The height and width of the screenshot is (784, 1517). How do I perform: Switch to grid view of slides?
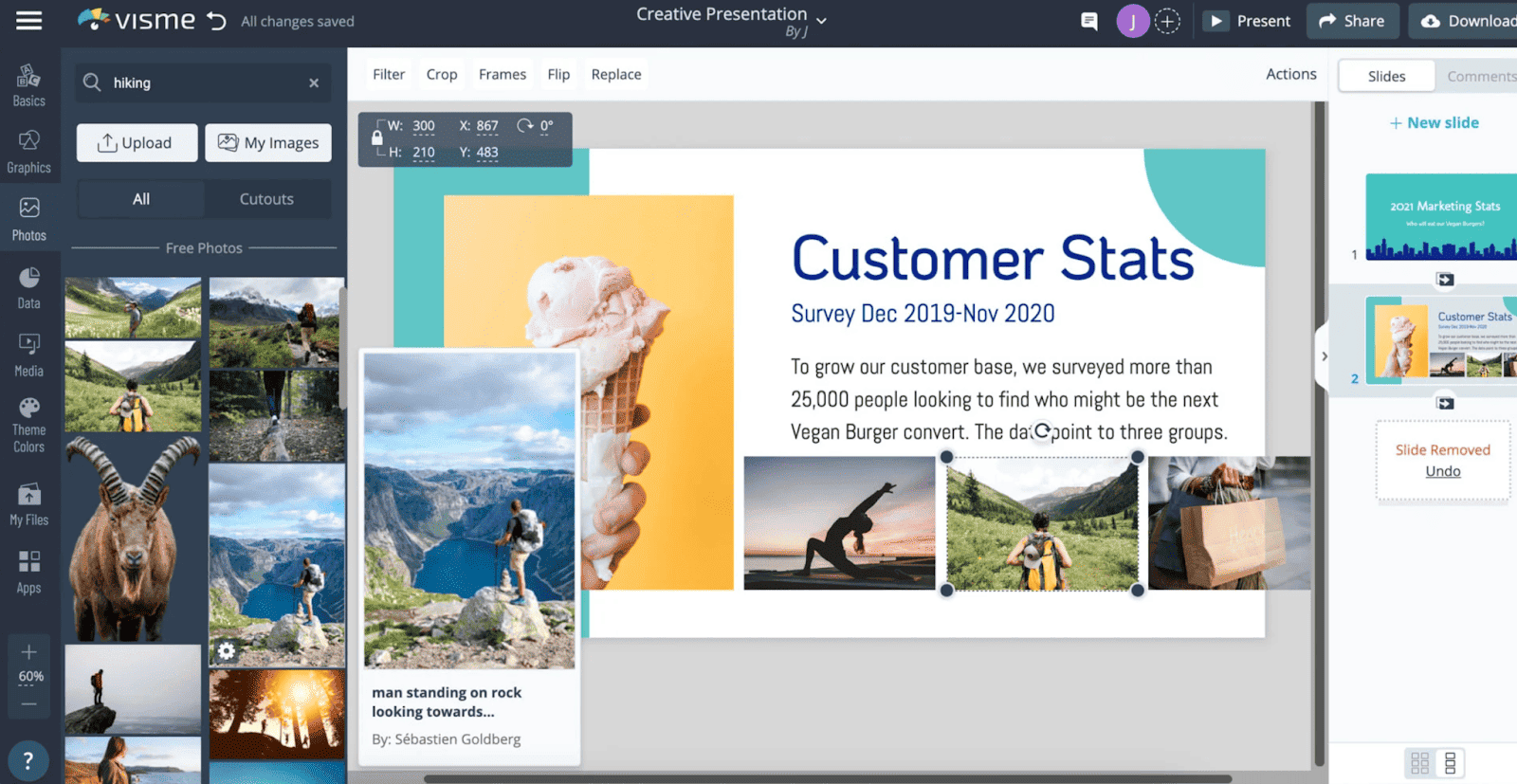[1419, 762]
